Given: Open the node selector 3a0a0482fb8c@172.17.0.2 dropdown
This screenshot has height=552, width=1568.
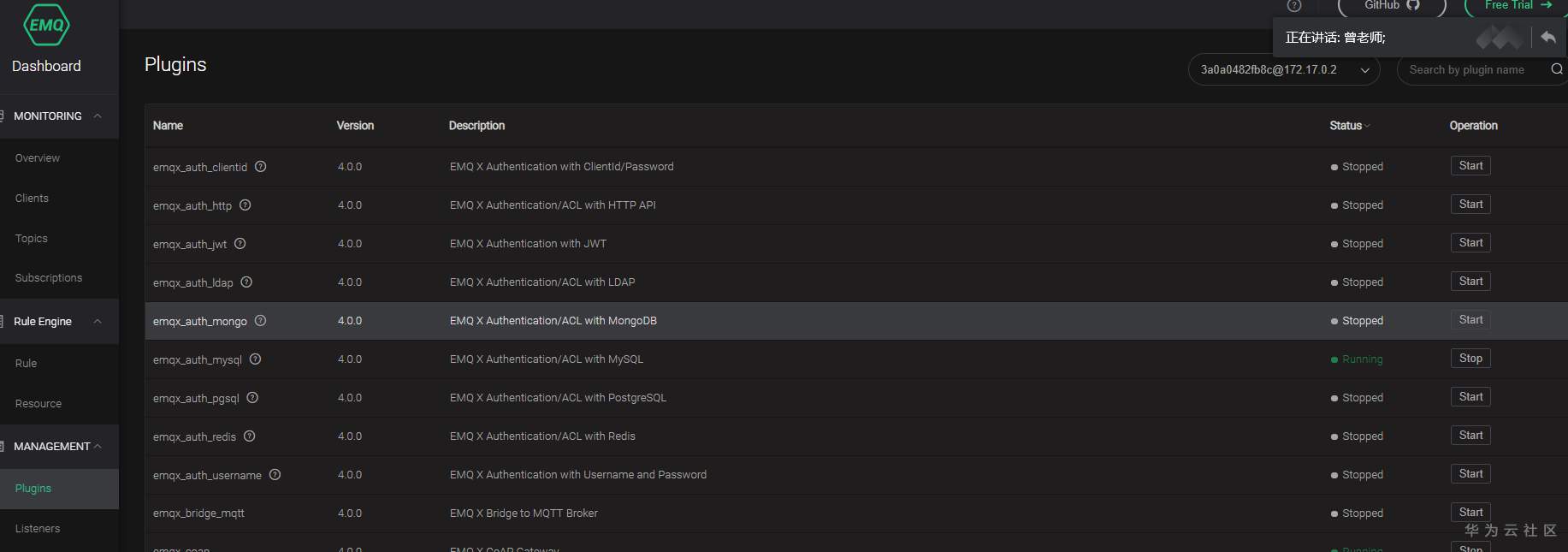Looking at the screenshot, I should (x=1284, y=70).
